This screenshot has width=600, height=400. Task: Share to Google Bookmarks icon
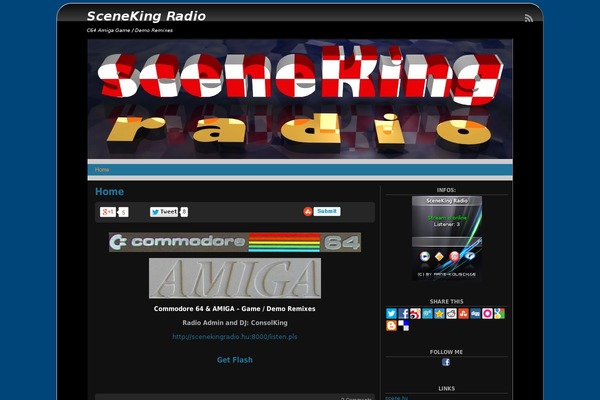click(499, 313)
